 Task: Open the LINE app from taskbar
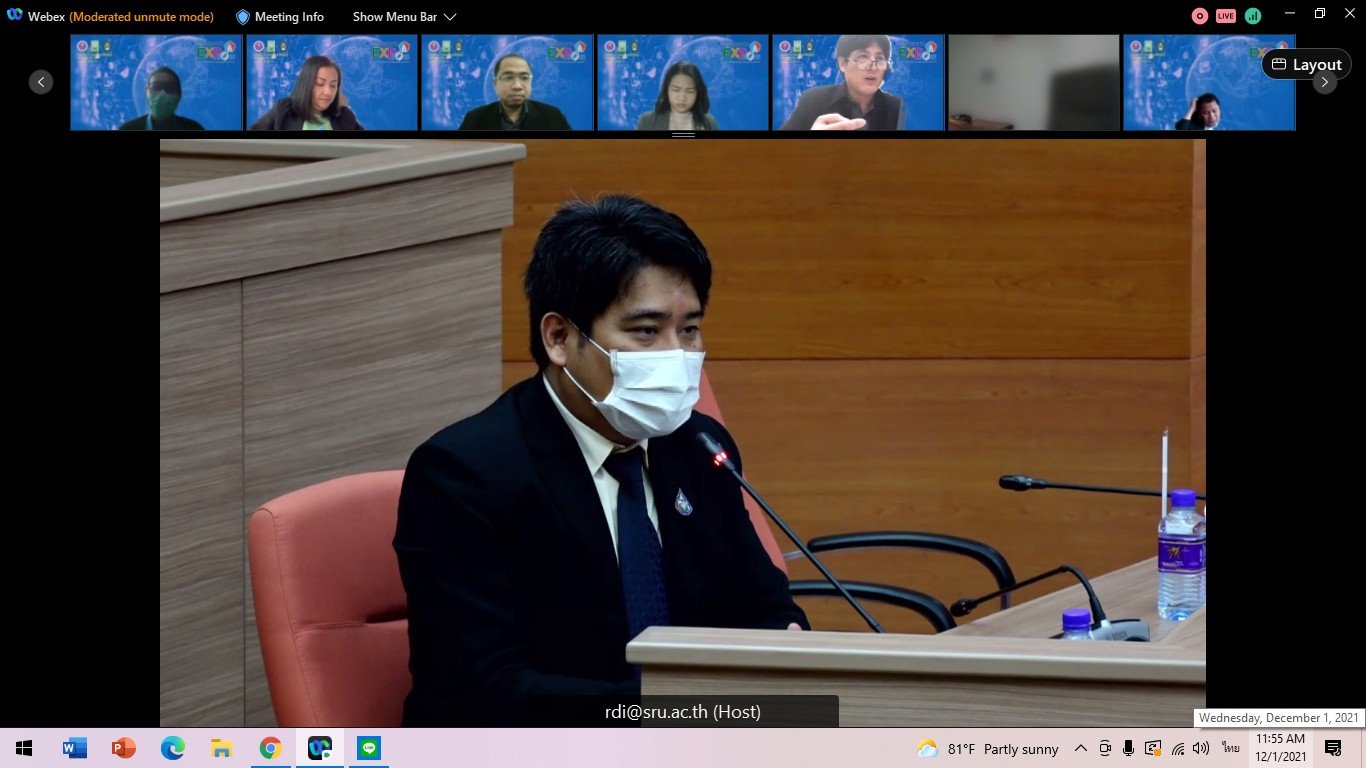pos(369,748)
